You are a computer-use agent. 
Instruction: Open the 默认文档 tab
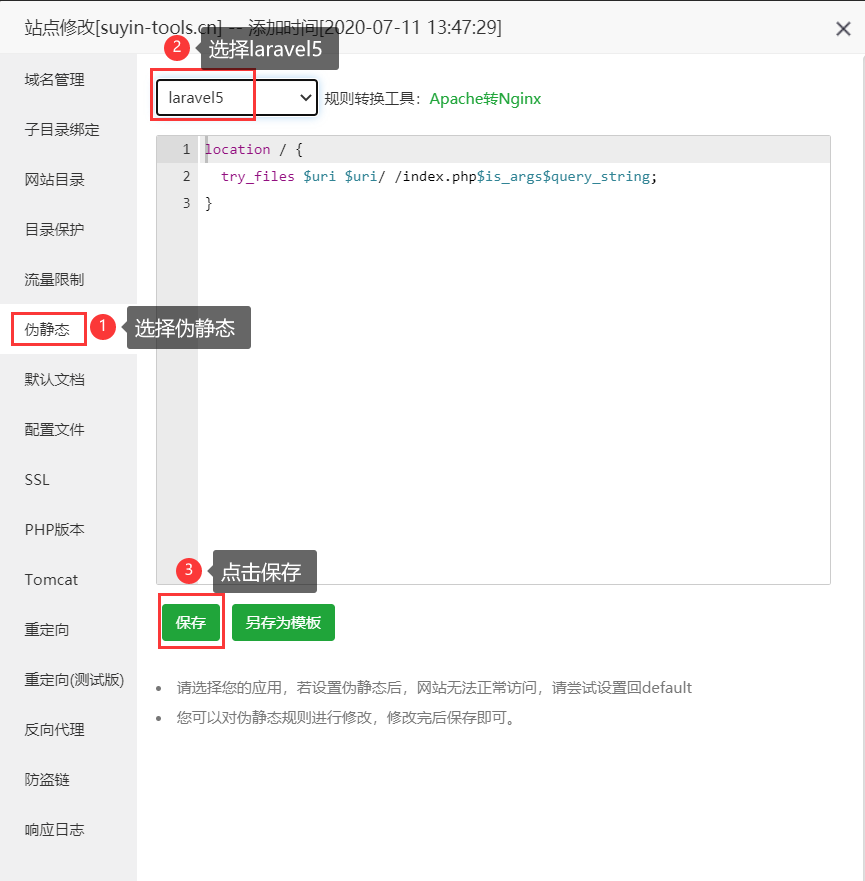[x=55, y=380]
